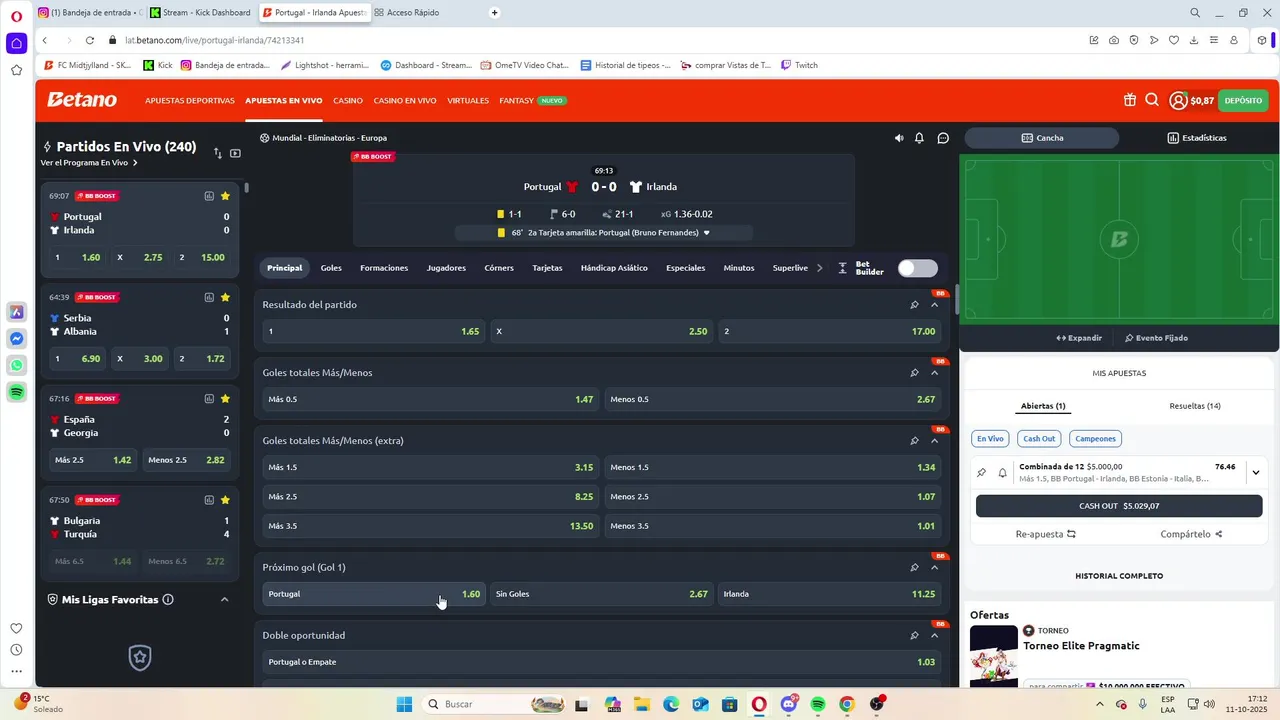The height and width of the screenshot is (720, 1280).
Task: Open info about Mis Ligas Favoritas
Action: [168, 600]
